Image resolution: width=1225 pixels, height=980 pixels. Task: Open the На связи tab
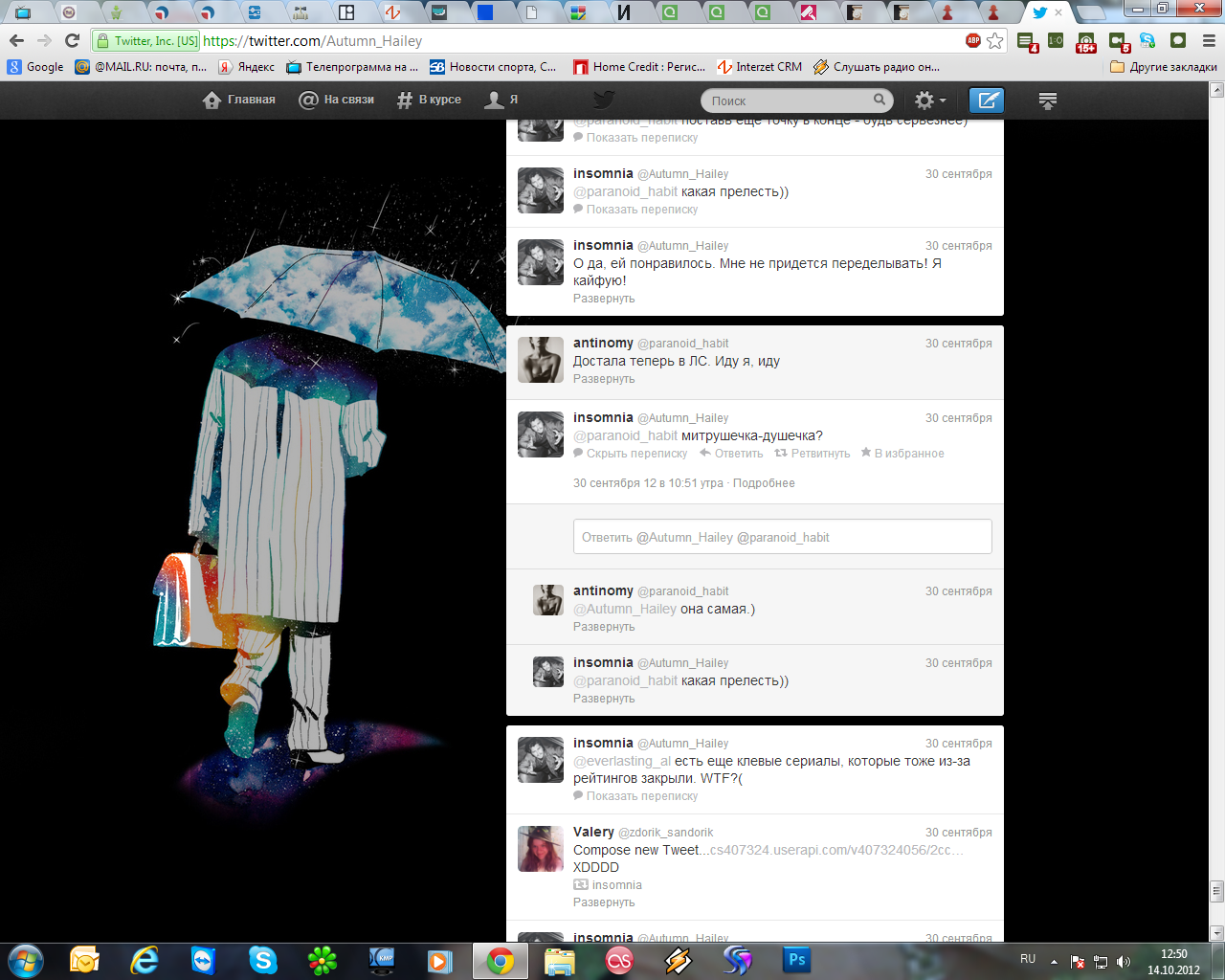pos(336,100)
